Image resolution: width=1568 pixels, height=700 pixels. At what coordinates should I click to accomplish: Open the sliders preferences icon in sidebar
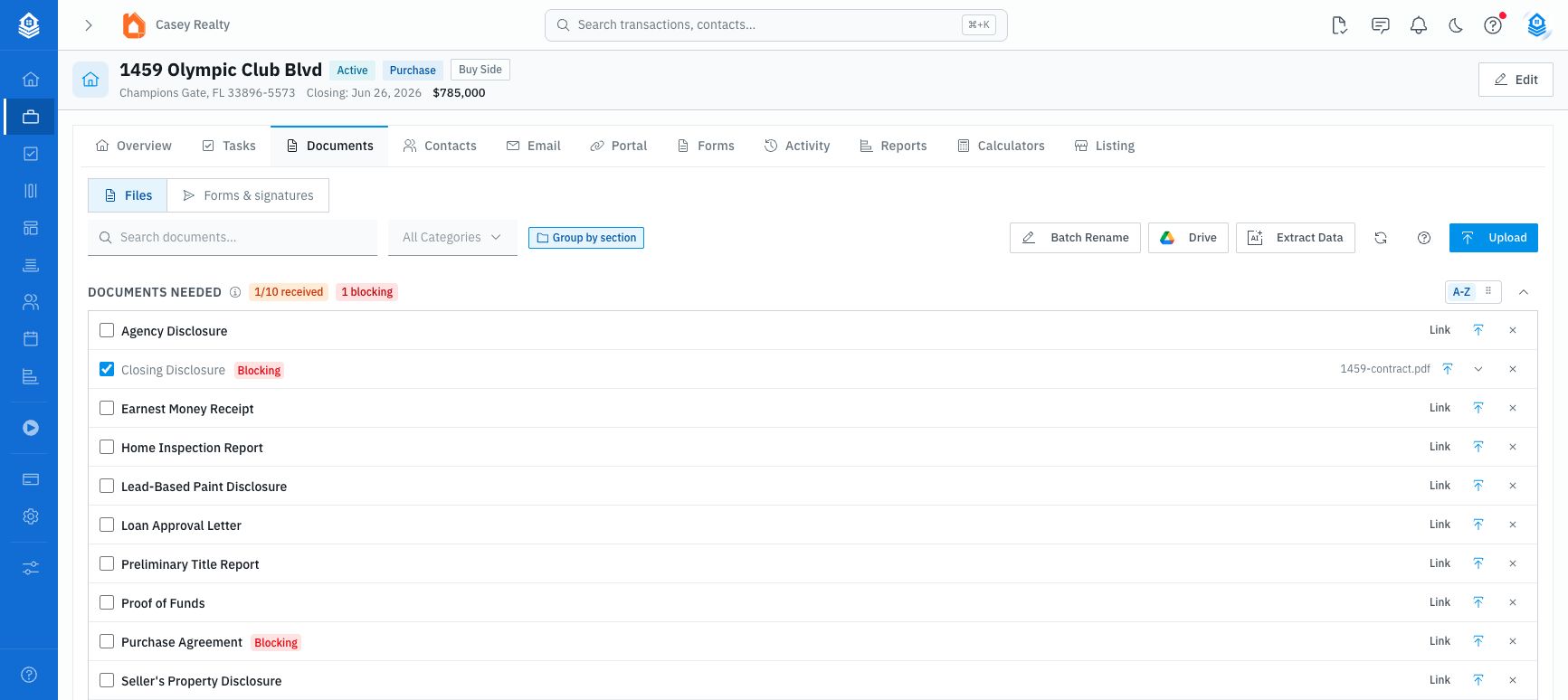point(31,568)
